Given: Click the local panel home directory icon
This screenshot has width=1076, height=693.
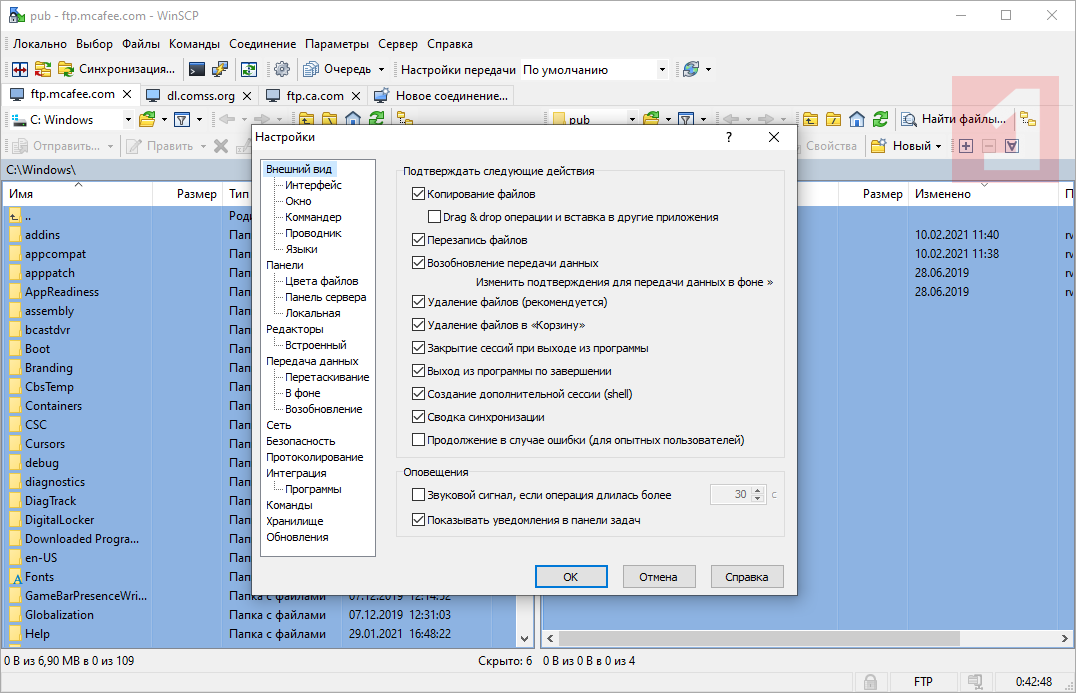Looking at the screenshot, I should pos(353,119).
